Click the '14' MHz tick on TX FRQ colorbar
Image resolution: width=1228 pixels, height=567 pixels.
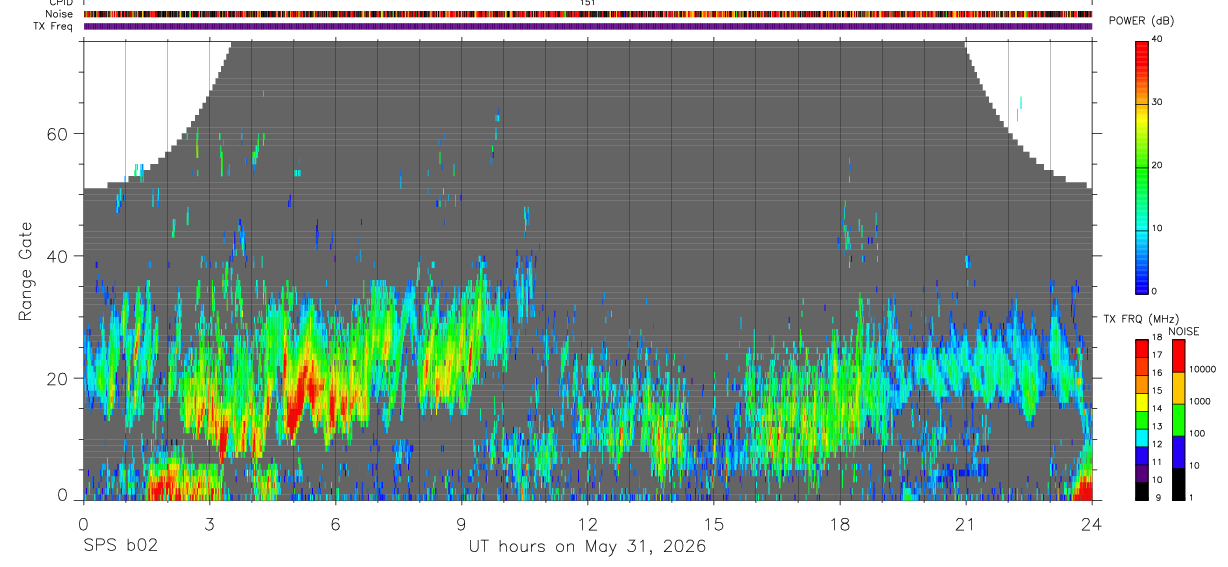(1157, 408)
